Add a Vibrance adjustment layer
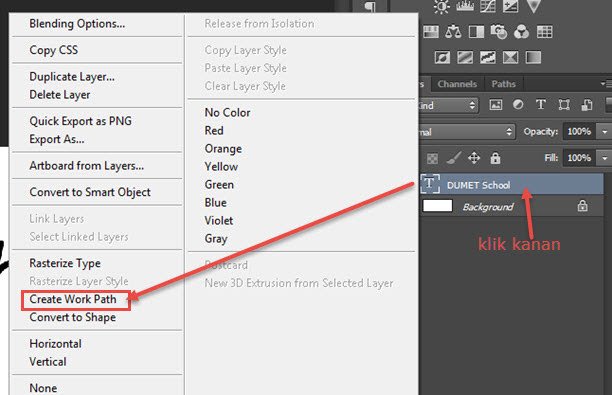612x395 pixels. pos(534,6)
